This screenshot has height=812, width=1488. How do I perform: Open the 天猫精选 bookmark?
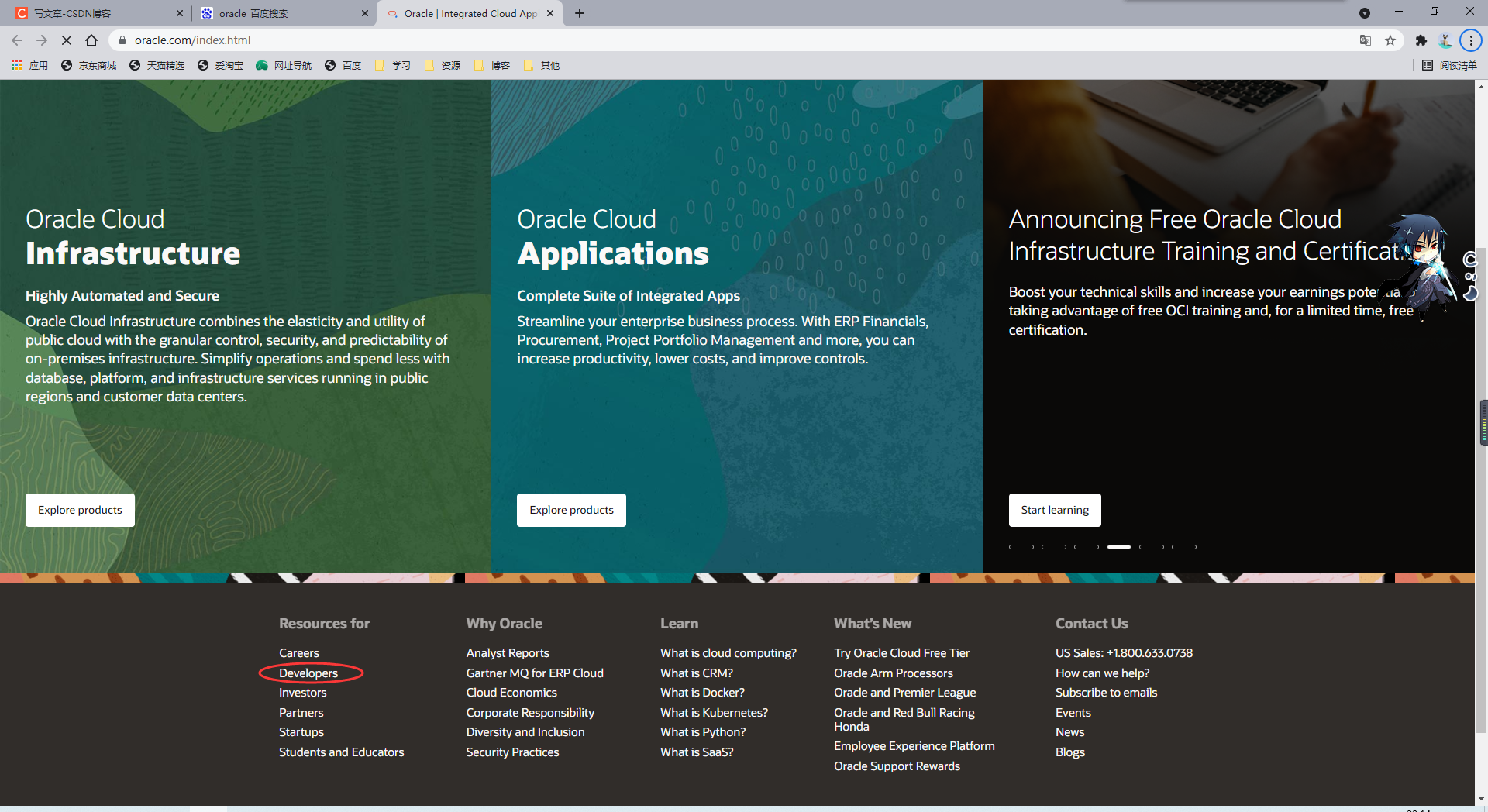pyautogui.click(x=157, y=65)
